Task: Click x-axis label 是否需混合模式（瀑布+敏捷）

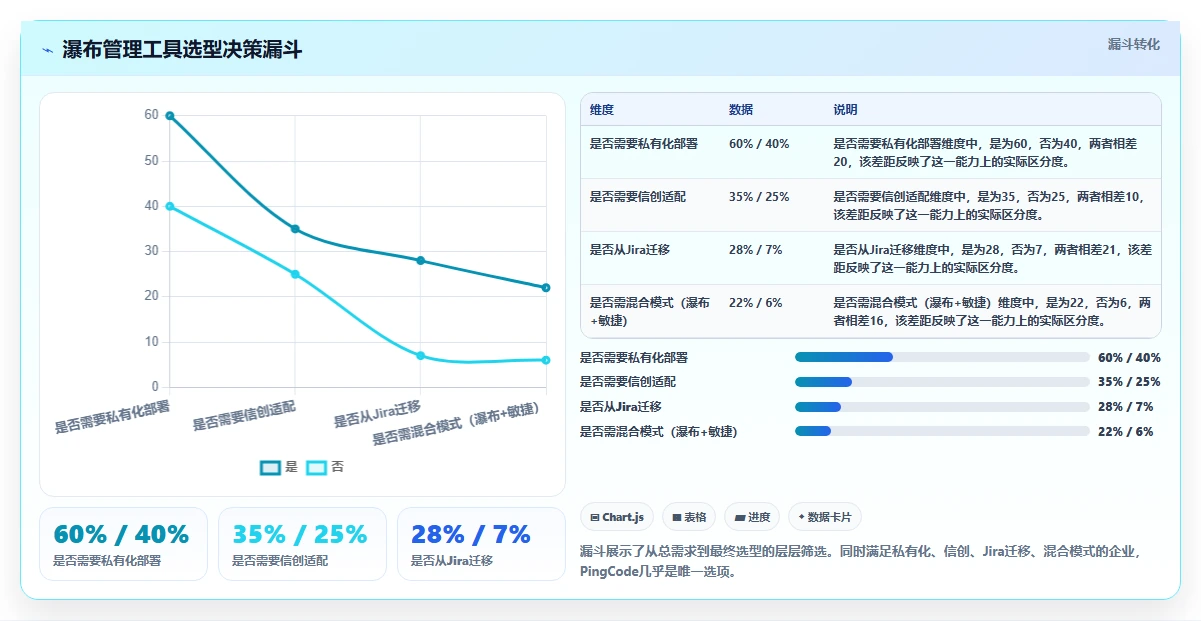Action: [457, 424]
